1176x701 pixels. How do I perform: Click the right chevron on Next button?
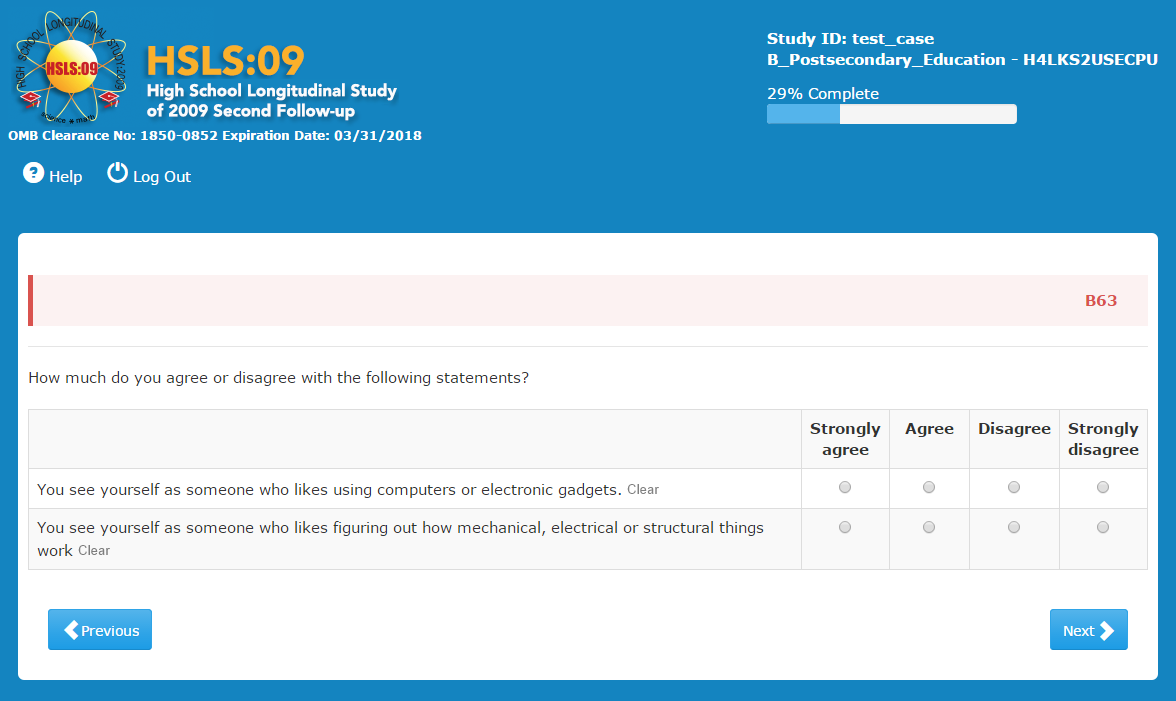1106,630
